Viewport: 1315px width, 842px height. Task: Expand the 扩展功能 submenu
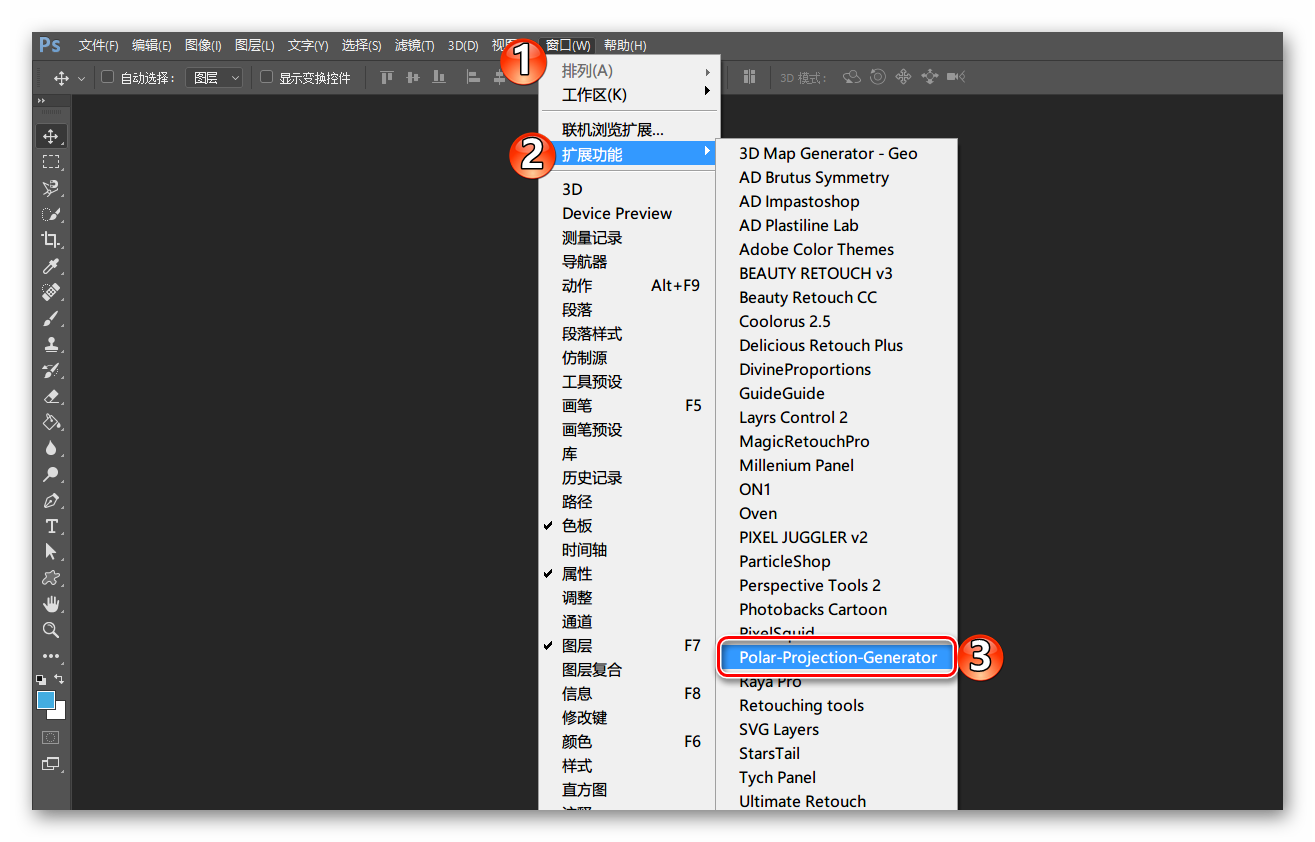pos(628,154)
